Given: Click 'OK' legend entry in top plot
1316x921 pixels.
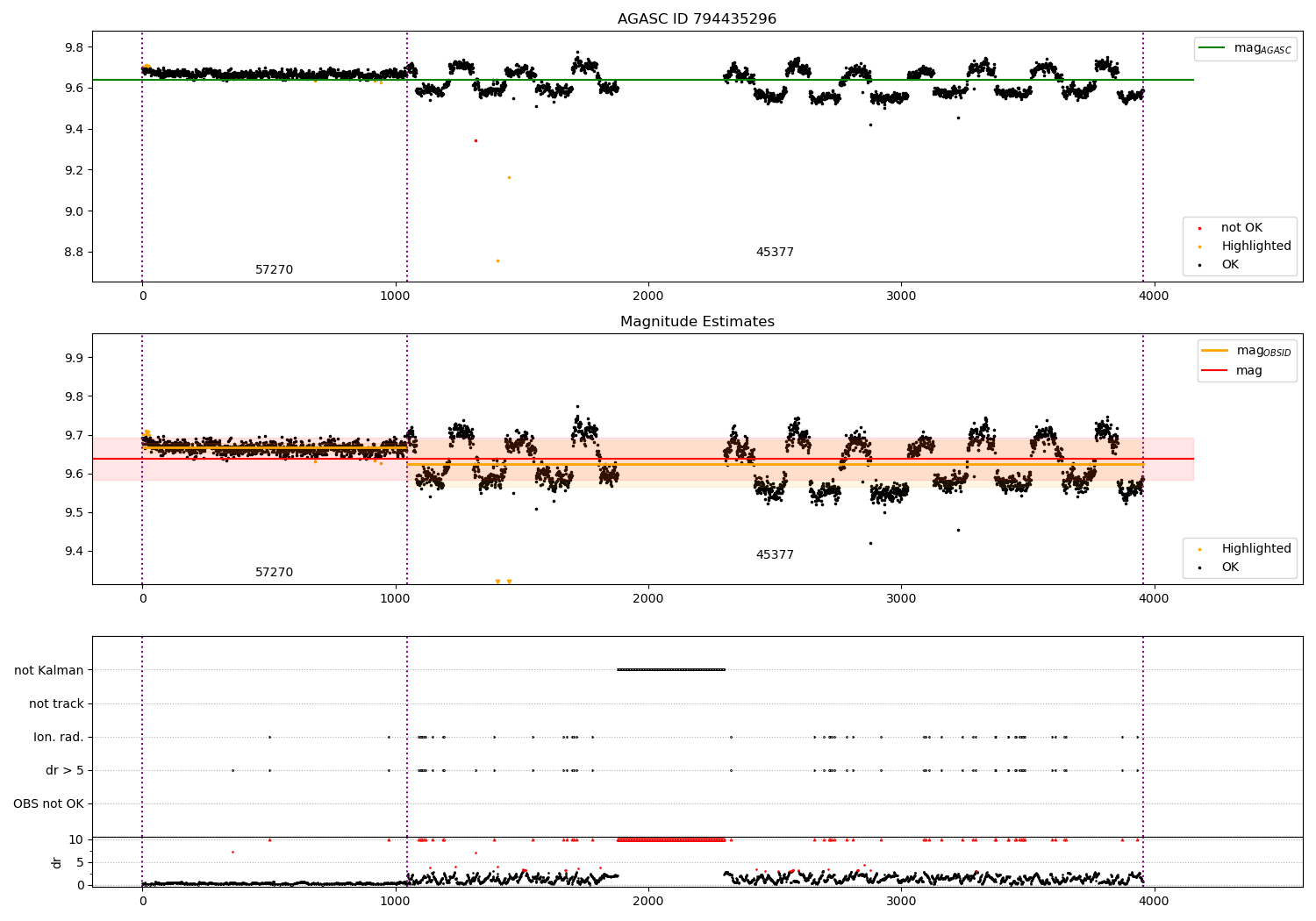Looking at the screenshot, I should click(x=1219, y=265).
